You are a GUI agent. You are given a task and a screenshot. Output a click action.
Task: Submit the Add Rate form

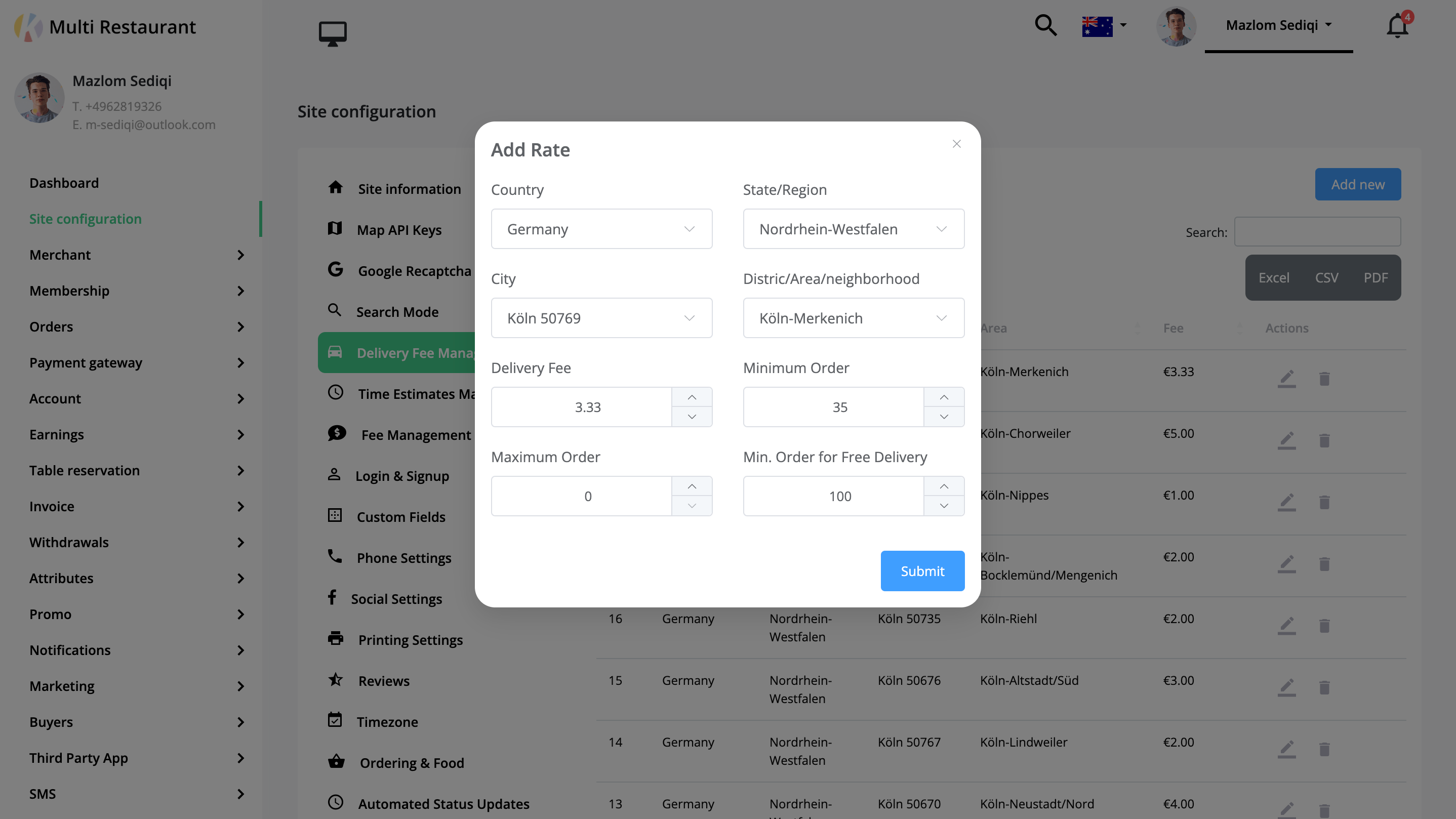[922, 571]
